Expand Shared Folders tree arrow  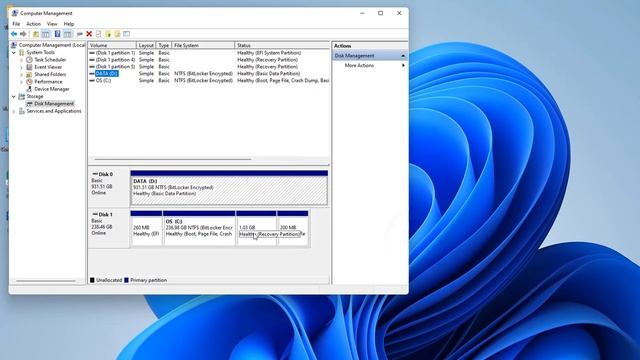(x=22, y=74)
